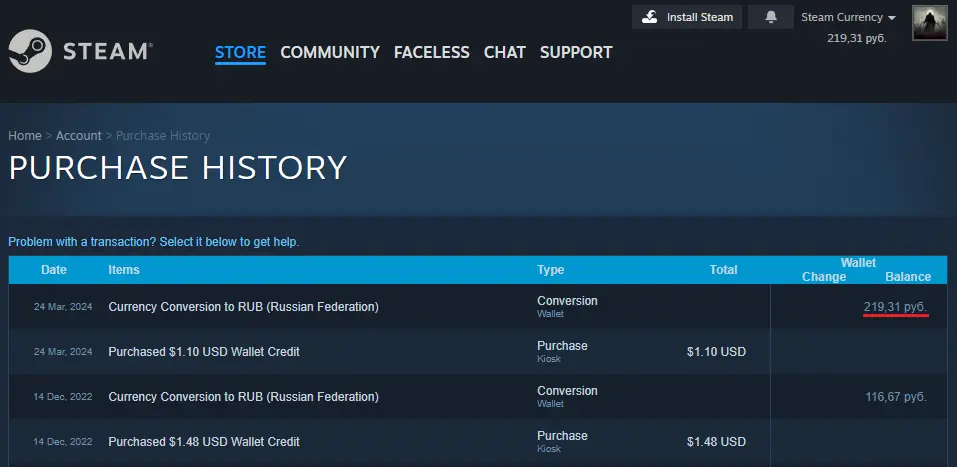Click the user profile avatar

click(930, 23)
